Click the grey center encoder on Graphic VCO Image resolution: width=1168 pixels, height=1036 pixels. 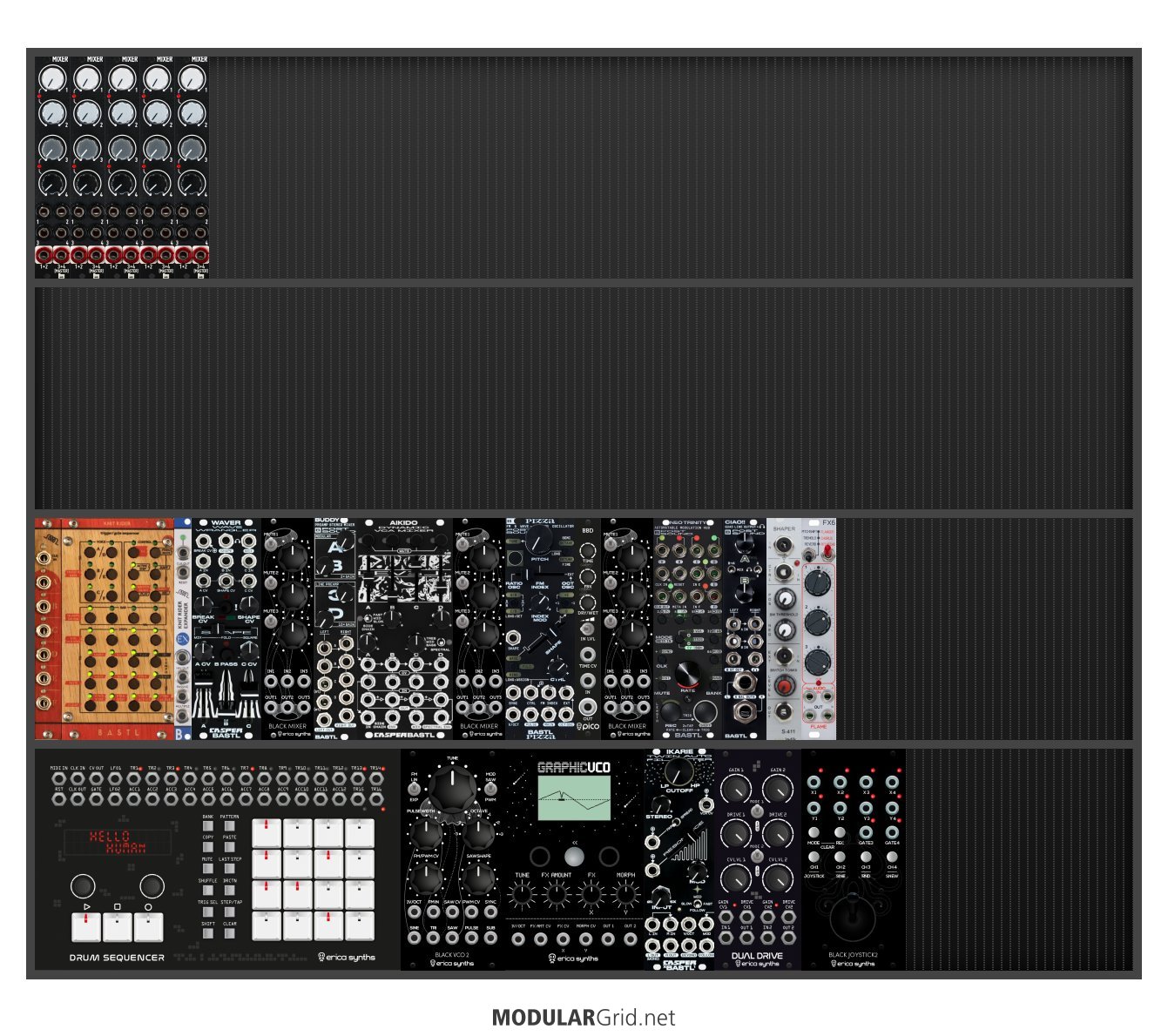click(574, 856)
